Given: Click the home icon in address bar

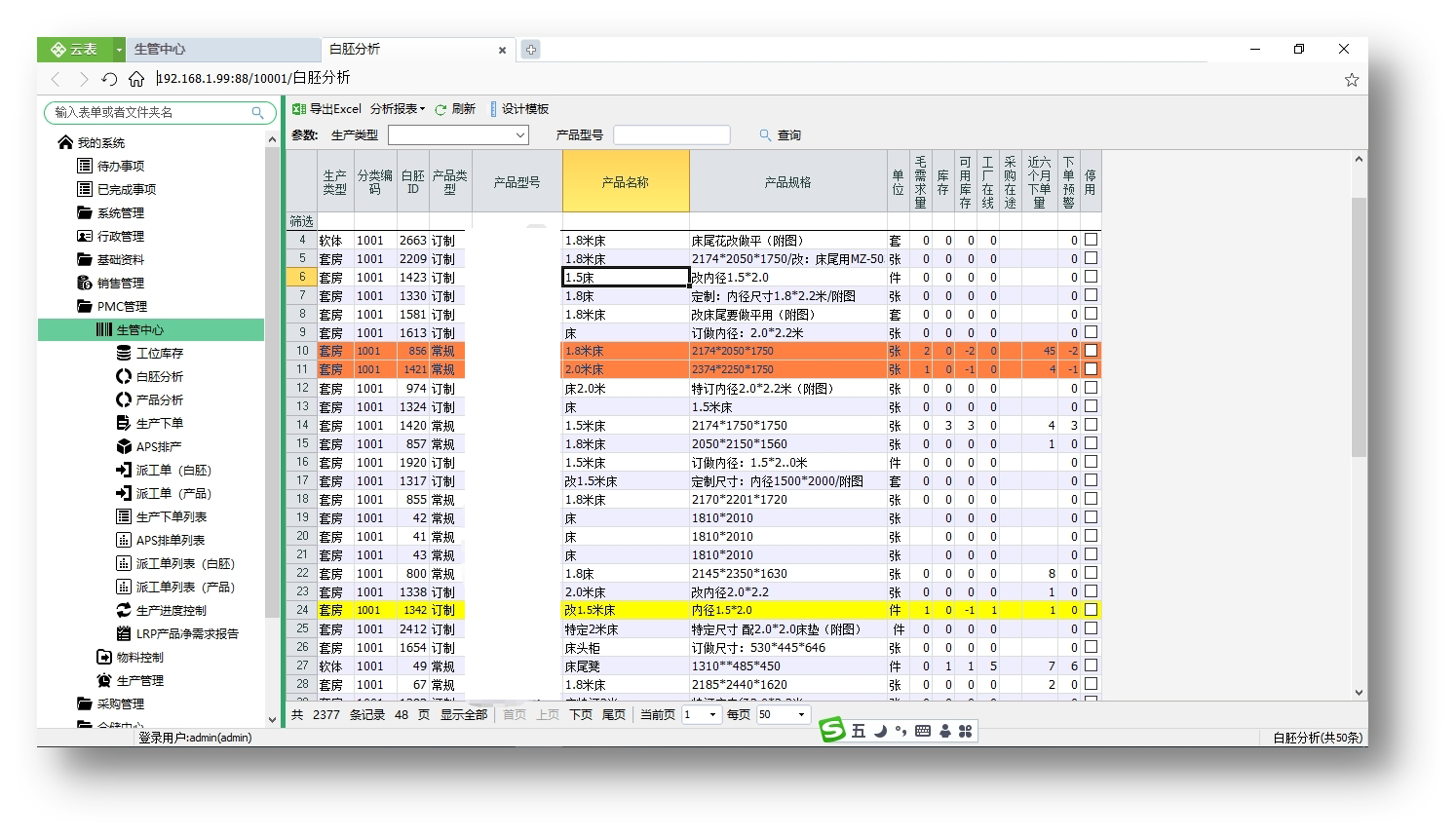Looking at the screenshot, I should (x=136, y=79).
